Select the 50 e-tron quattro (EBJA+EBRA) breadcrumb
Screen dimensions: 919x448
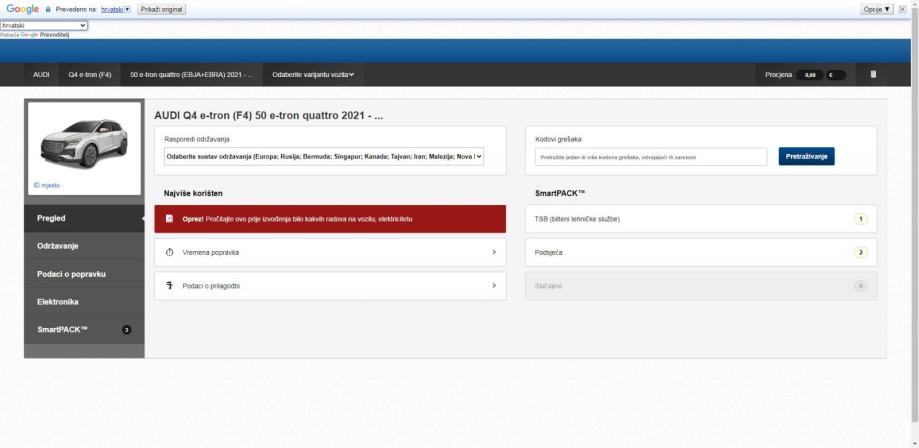192,74
